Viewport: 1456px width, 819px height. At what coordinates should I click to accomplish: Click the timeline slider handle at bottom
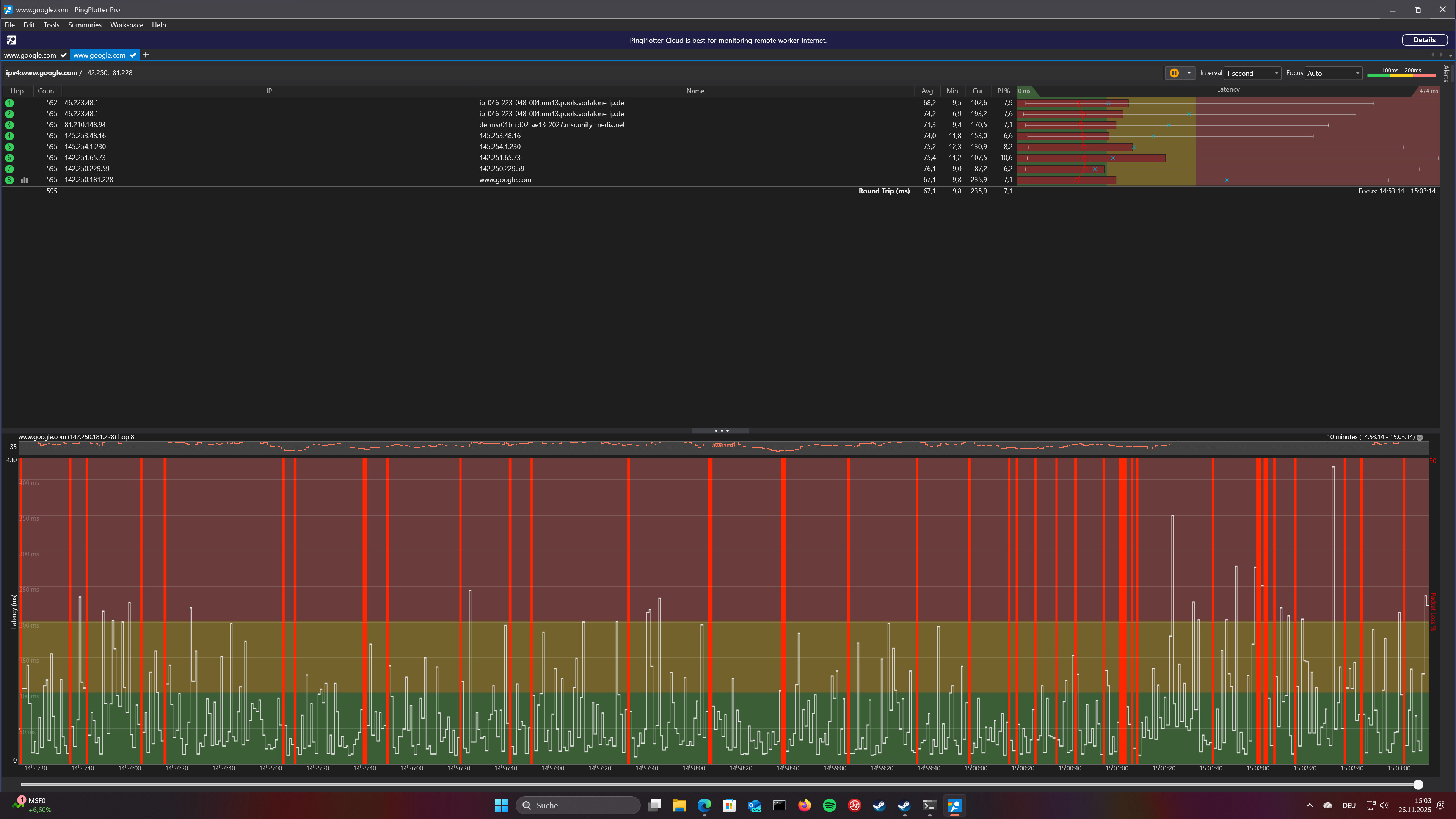point(1418,784)
